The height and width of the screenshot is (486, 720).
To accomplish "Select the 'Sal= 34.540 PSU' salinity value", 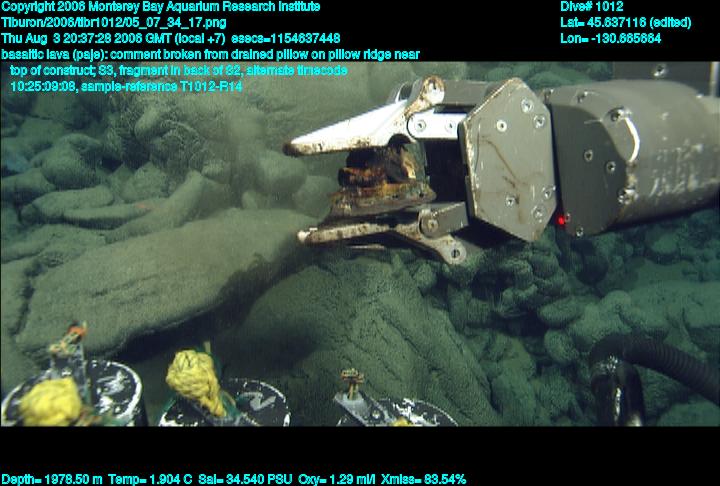I will (245, 480).
